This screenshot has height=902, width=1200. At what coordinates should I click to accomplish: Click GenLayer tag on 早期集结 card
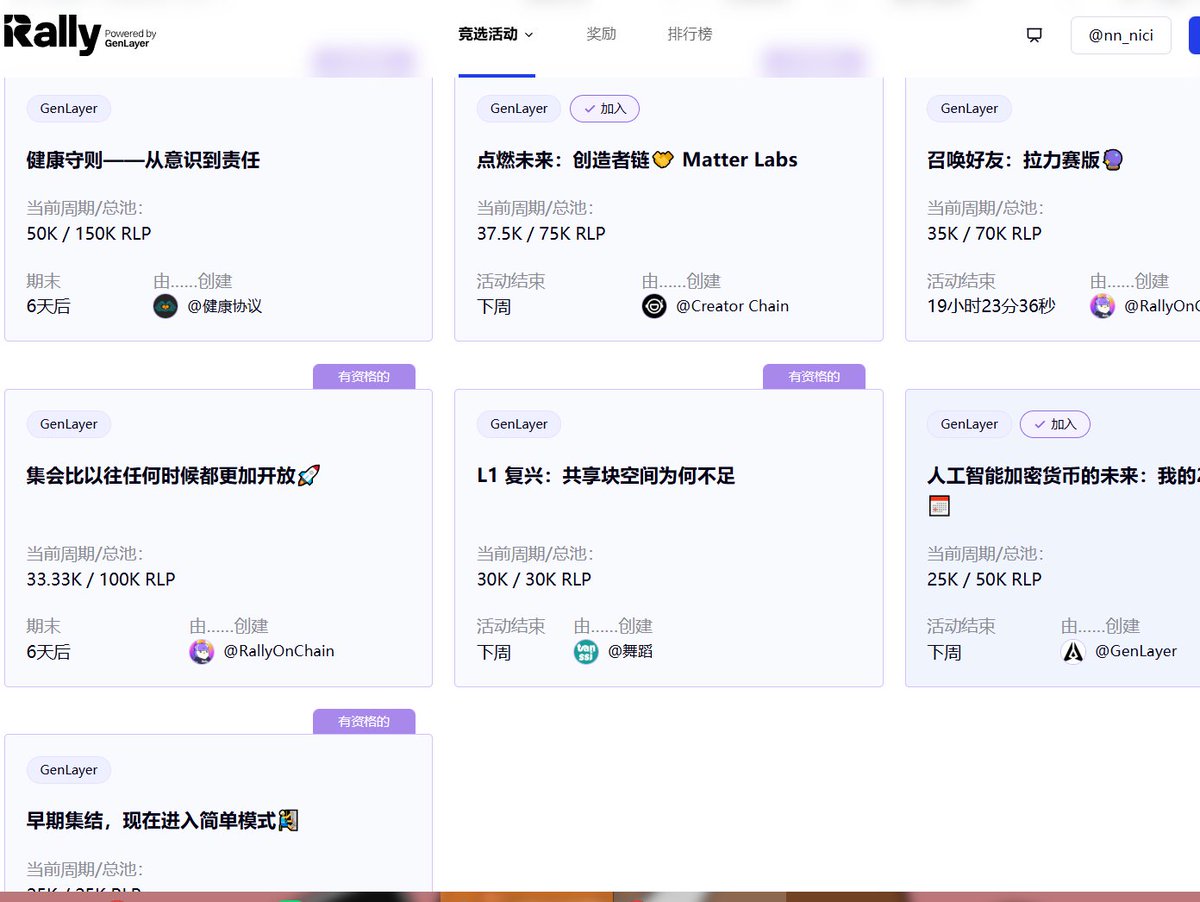click(69, 770)
